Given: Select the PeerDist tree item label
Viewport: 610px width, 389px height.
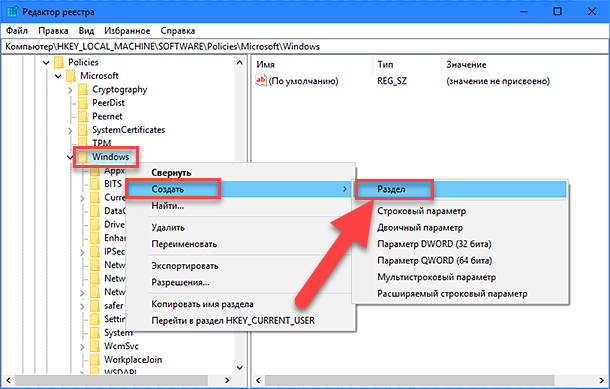Looking at the screenshot, I should 108,103.
